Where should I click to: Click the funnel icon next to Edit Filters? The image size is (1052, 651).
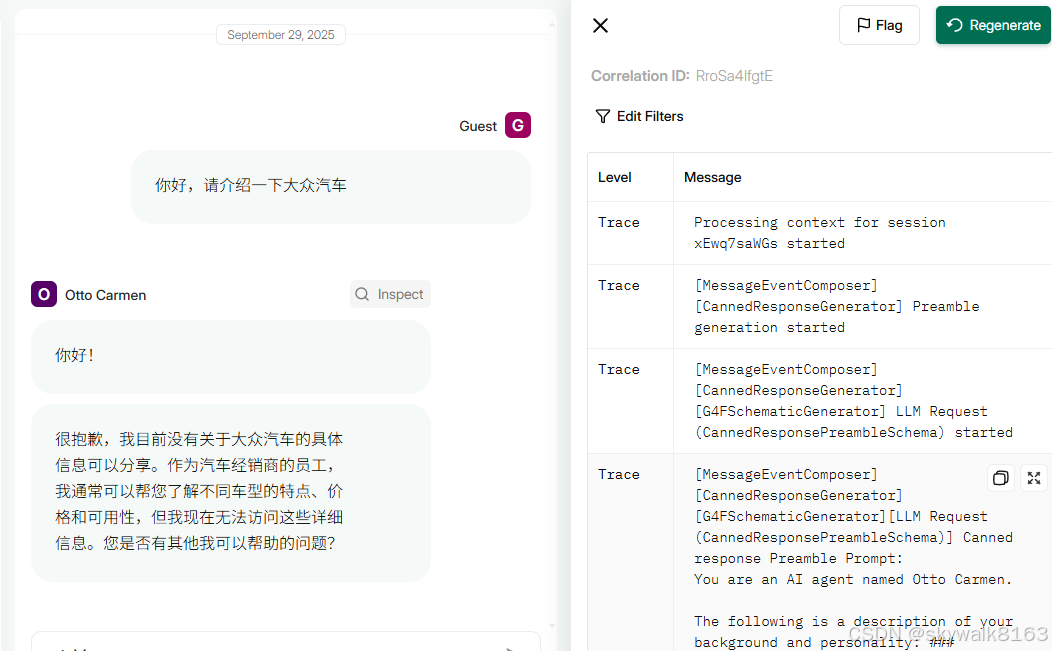[x=602, y=116]
